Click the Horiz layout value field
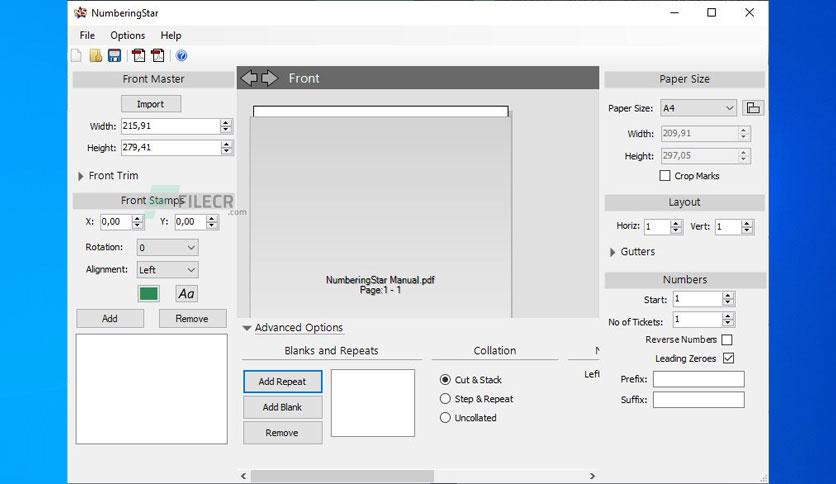Image resolution: width=836 pixels, height=484 pixels. pyautogui.click(x=657, y=227)
